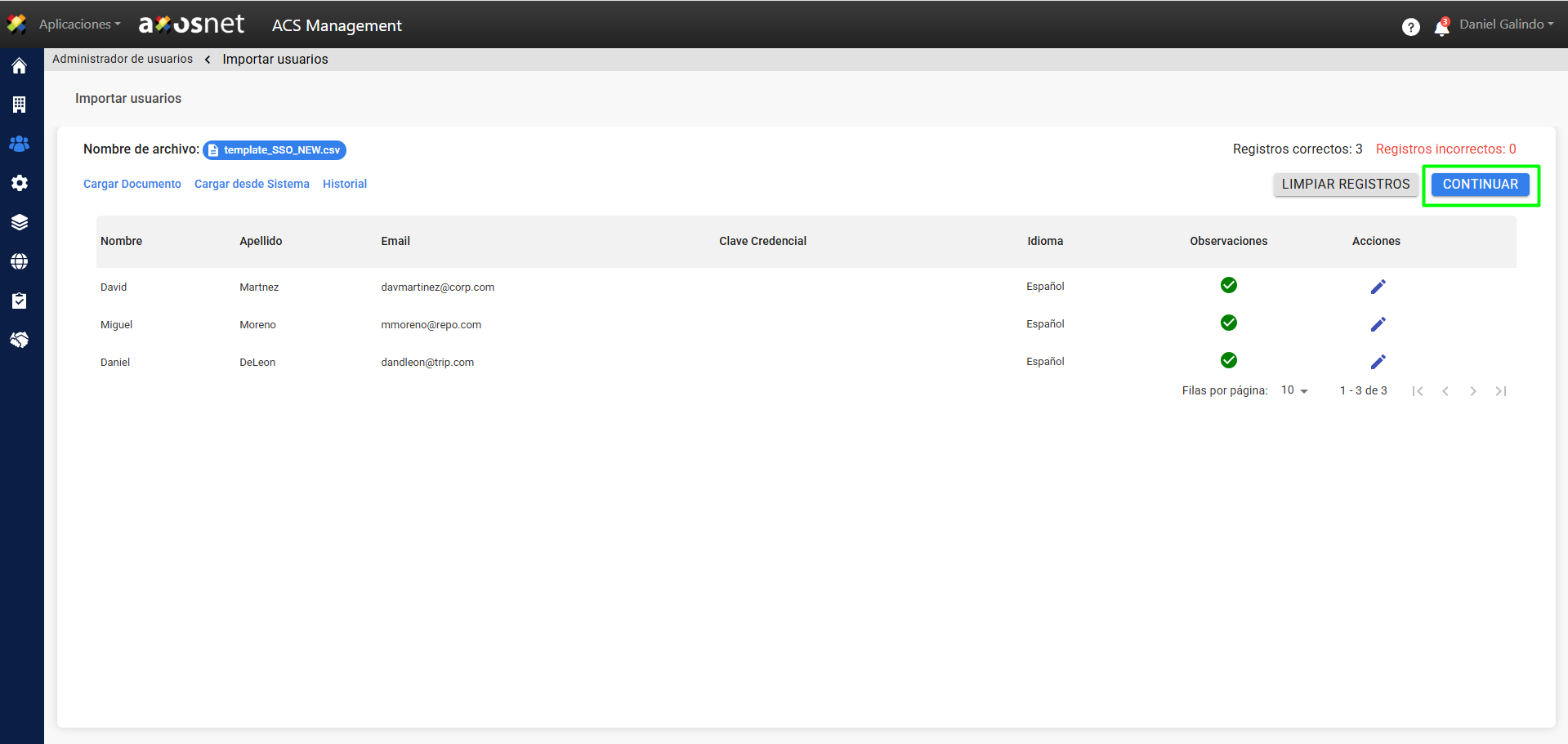Edit David Martnez row with pencil icon

coord(1378,287)
